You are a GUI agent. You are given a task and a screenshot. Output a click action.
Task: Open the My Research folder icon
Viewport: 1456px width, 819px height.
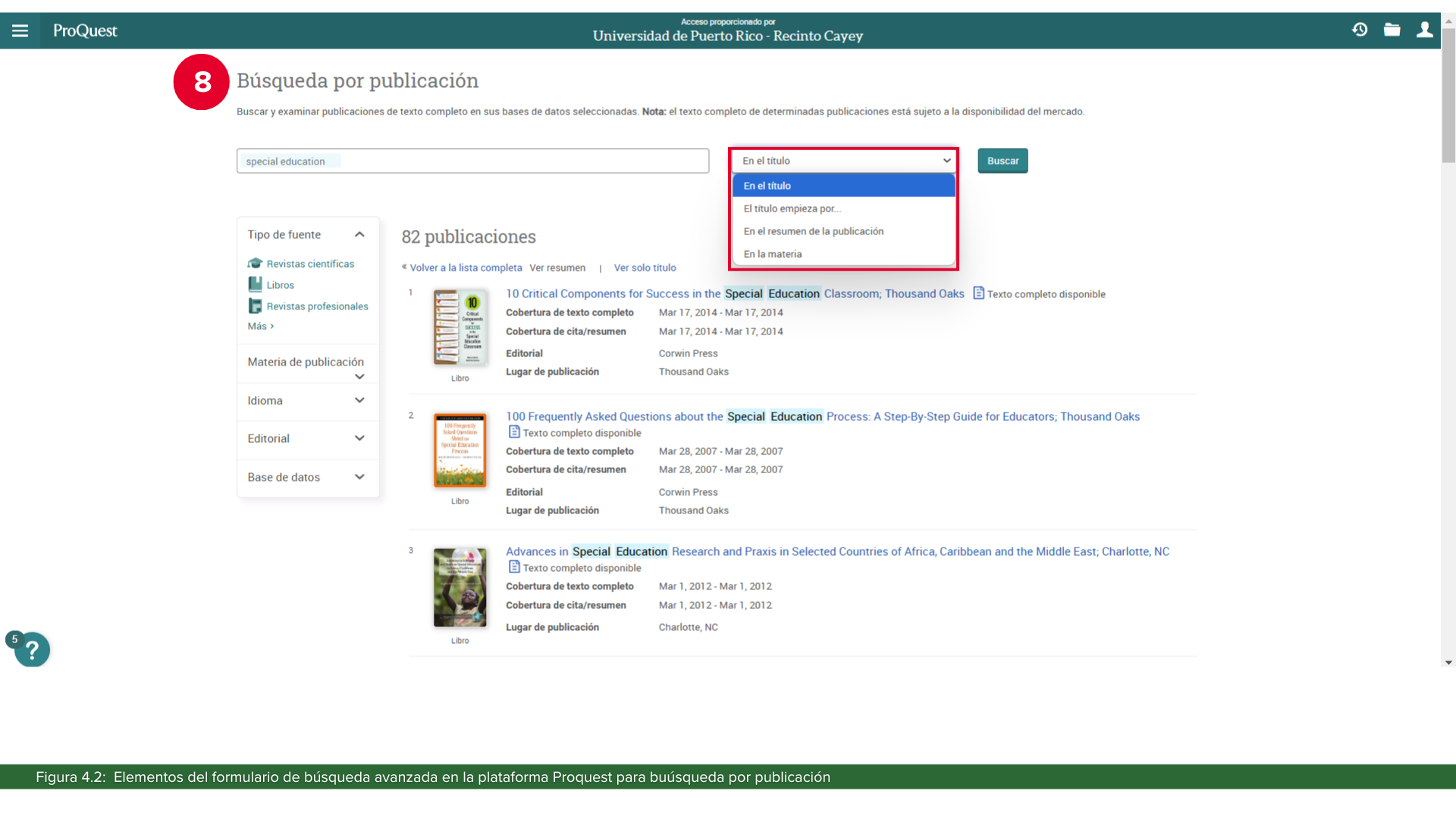click(1392, 30)
